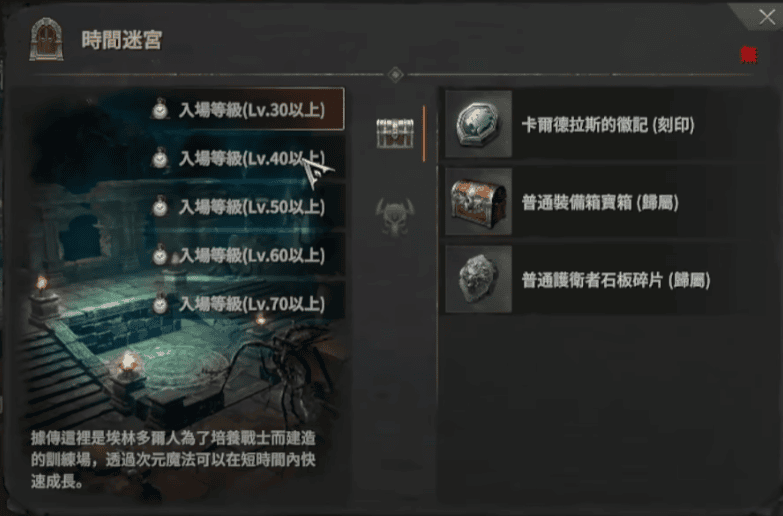
Task: Select 入場等級 Lv.50以上 entry
Action: point(246,207)
